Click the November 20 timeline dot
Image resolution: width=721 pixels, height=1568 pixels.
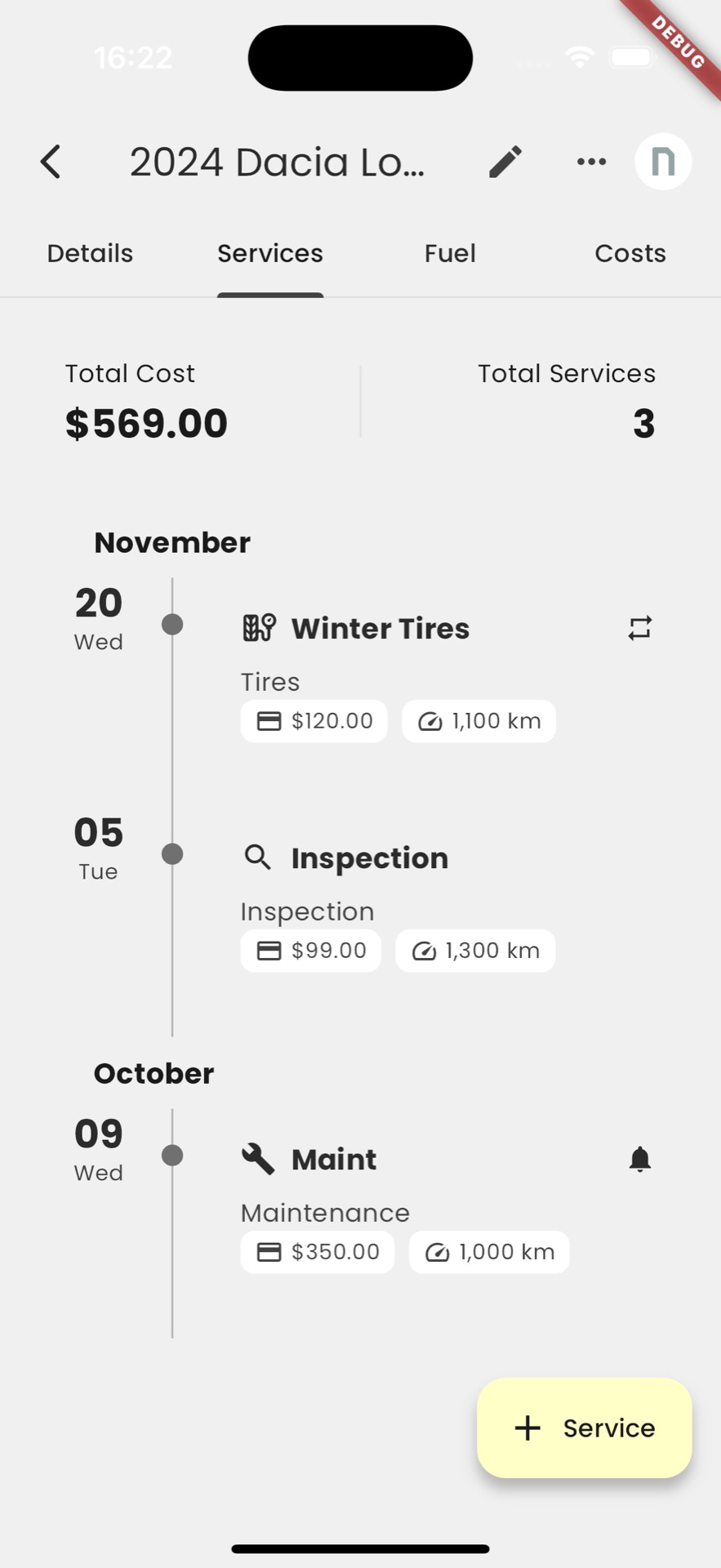tap(172, 625)
